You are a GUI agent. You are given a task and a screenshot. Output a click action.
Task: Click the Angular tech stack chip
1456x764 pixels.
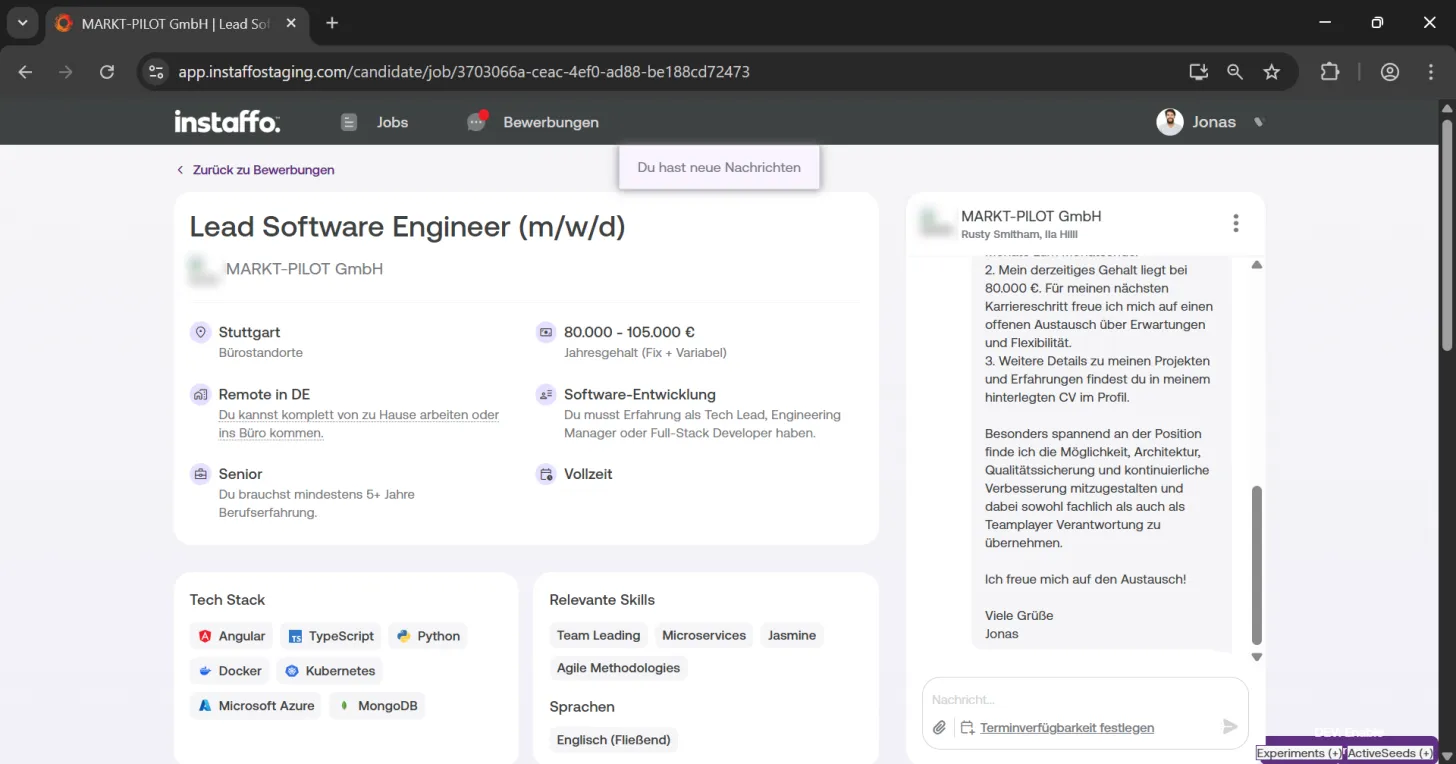click(231, 636)
